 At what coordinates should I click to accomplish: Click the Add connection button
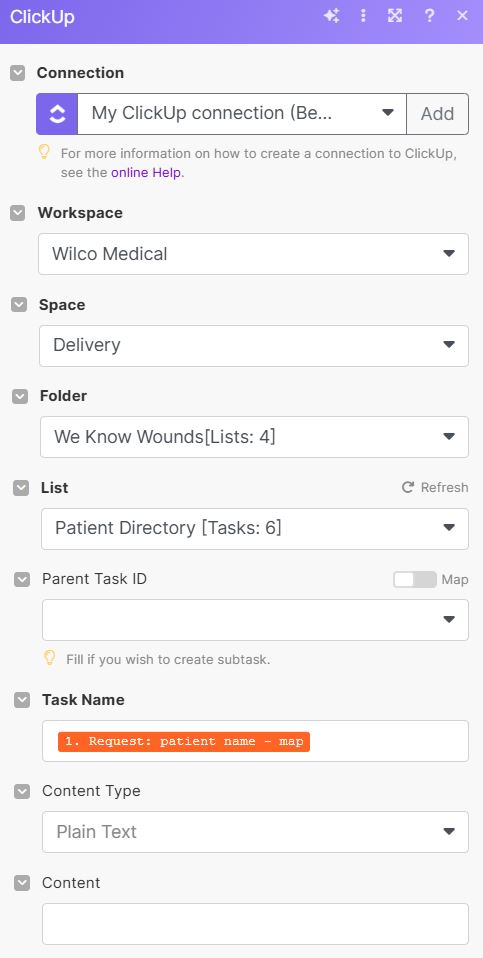(x=437, y=114)
